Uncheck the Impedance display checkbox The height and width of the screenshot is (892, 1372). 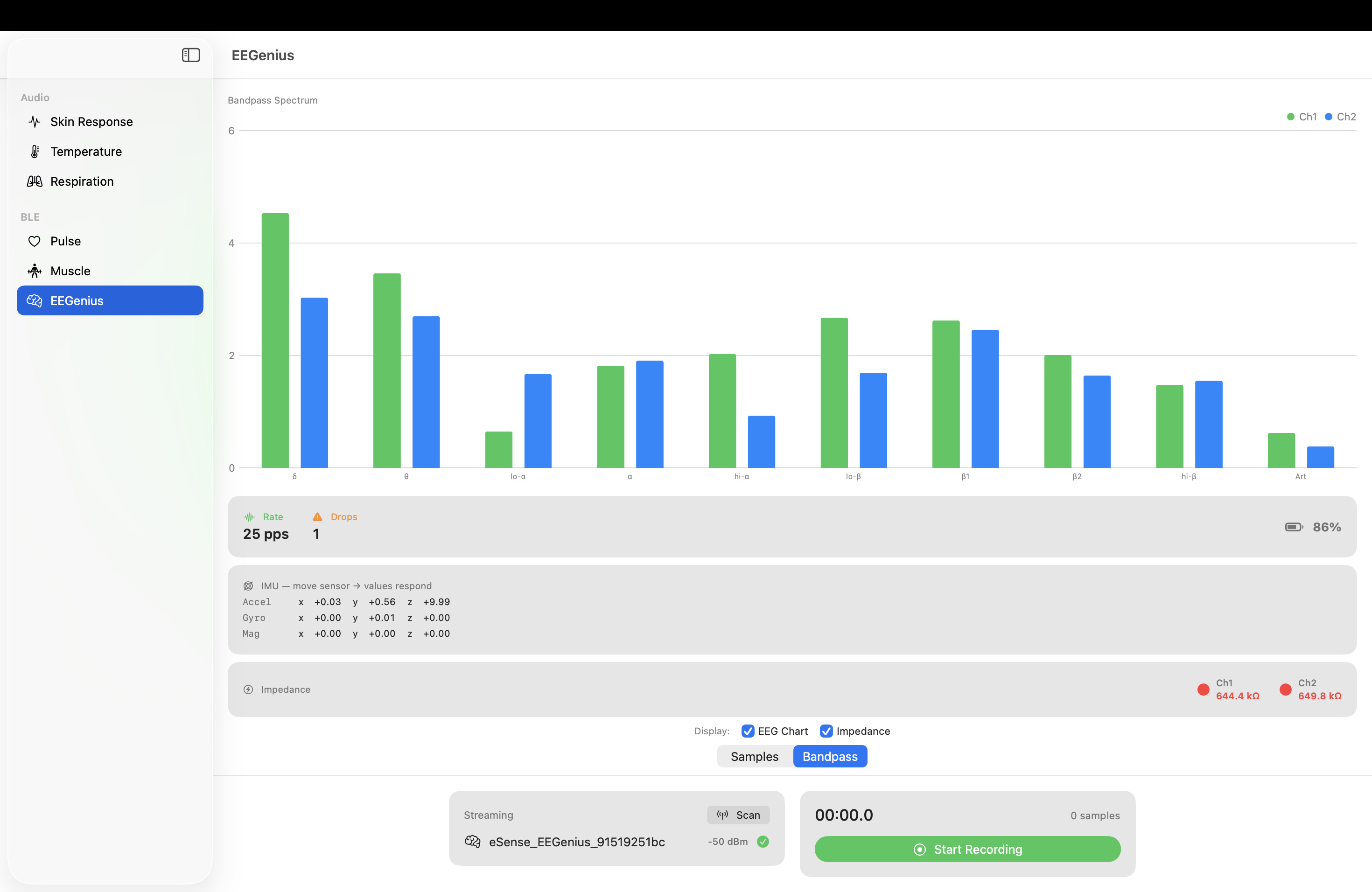pyautogui.click(x=826, y=731)
